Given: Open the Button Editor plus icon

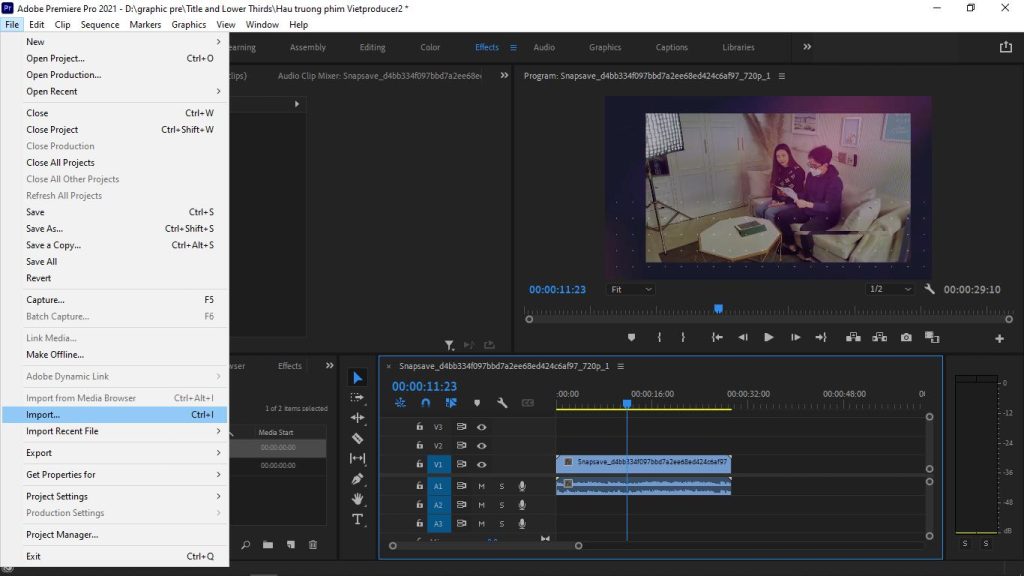Looking at the screenshot, I should point(999,339).
